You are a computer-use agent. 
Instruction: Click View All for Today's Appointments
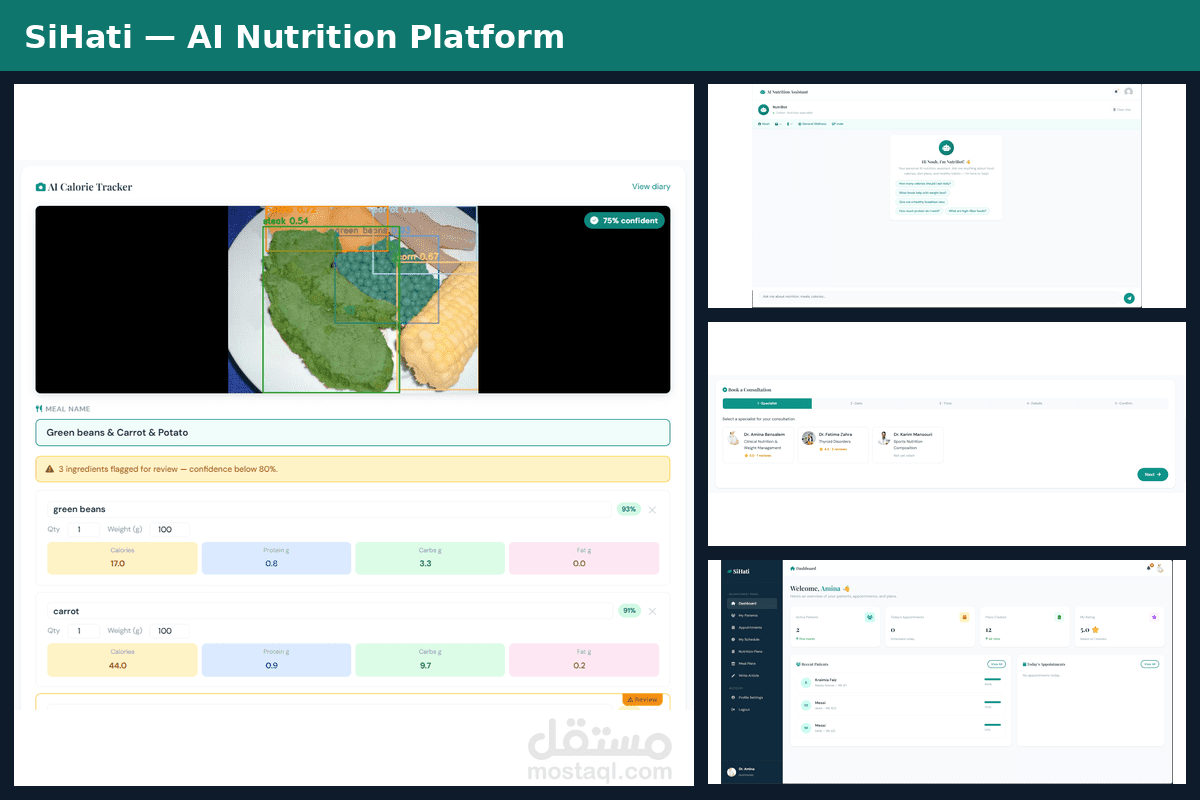point(1150,664)
